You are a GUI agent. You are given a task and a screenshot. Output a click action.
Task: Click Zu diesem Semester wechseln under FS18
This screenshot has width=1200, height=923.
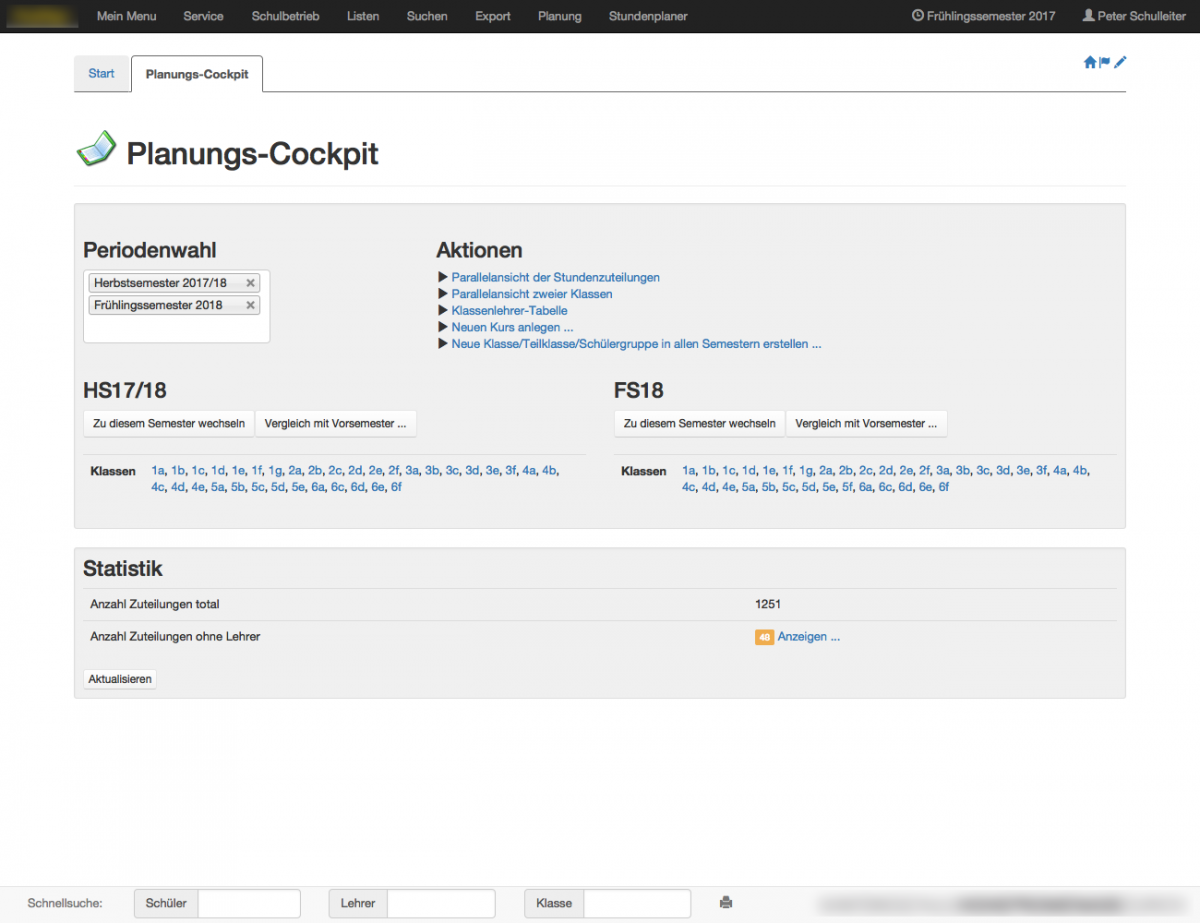click(x=699, y=423)
